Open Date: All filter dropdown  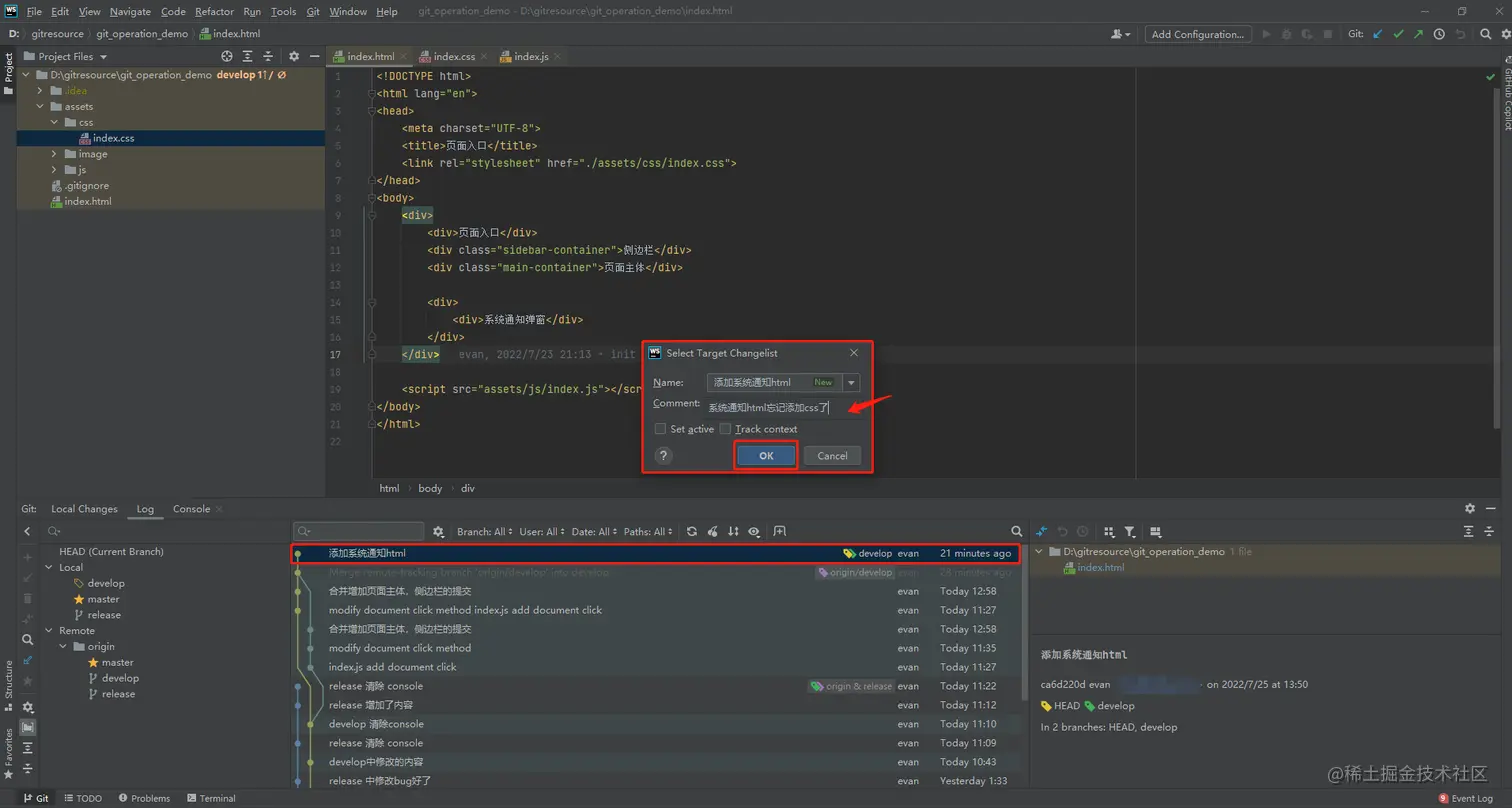(595, 532)
